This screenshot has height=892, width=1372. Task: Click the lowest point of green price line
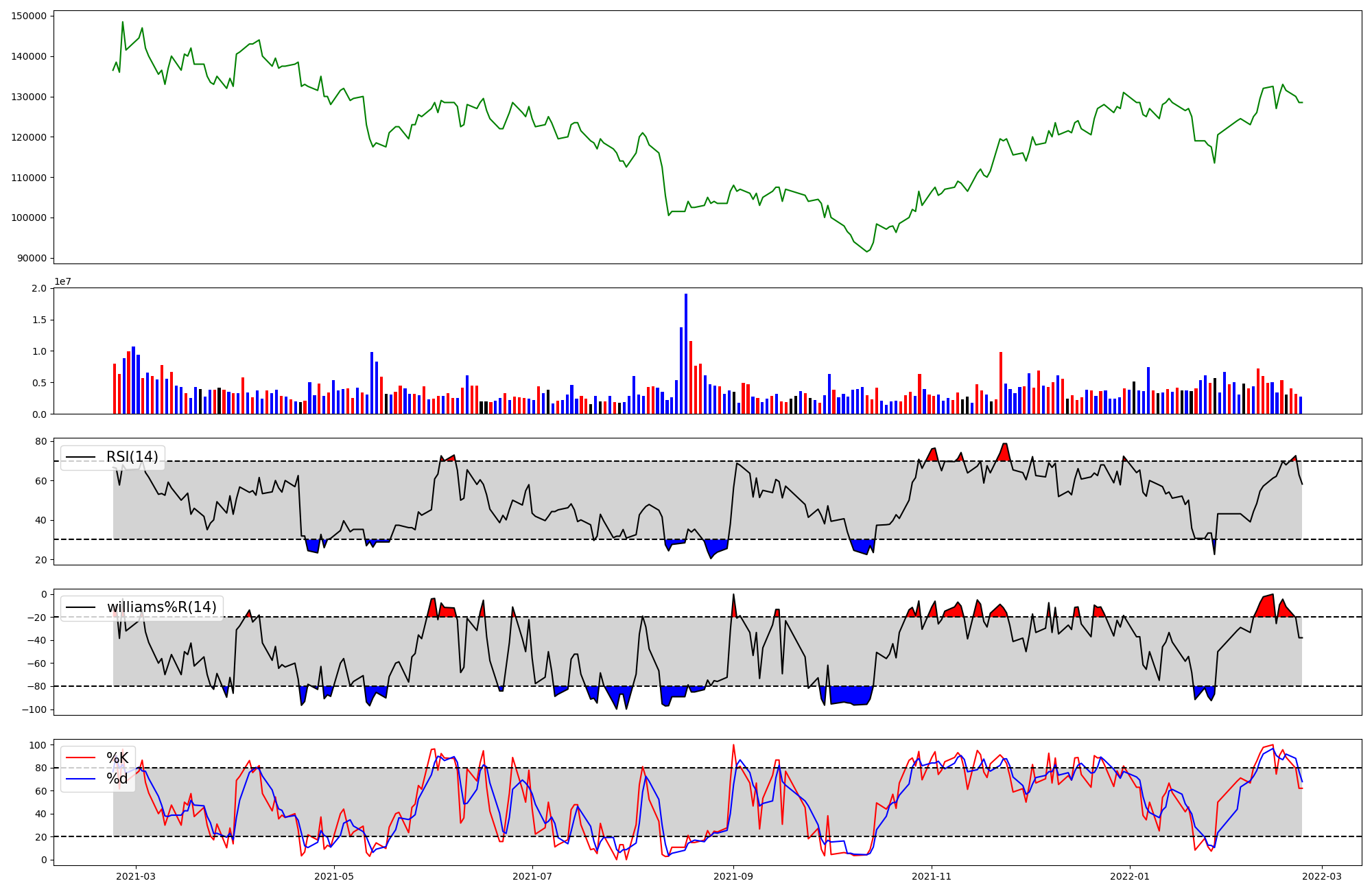click(x=866, y=252)
